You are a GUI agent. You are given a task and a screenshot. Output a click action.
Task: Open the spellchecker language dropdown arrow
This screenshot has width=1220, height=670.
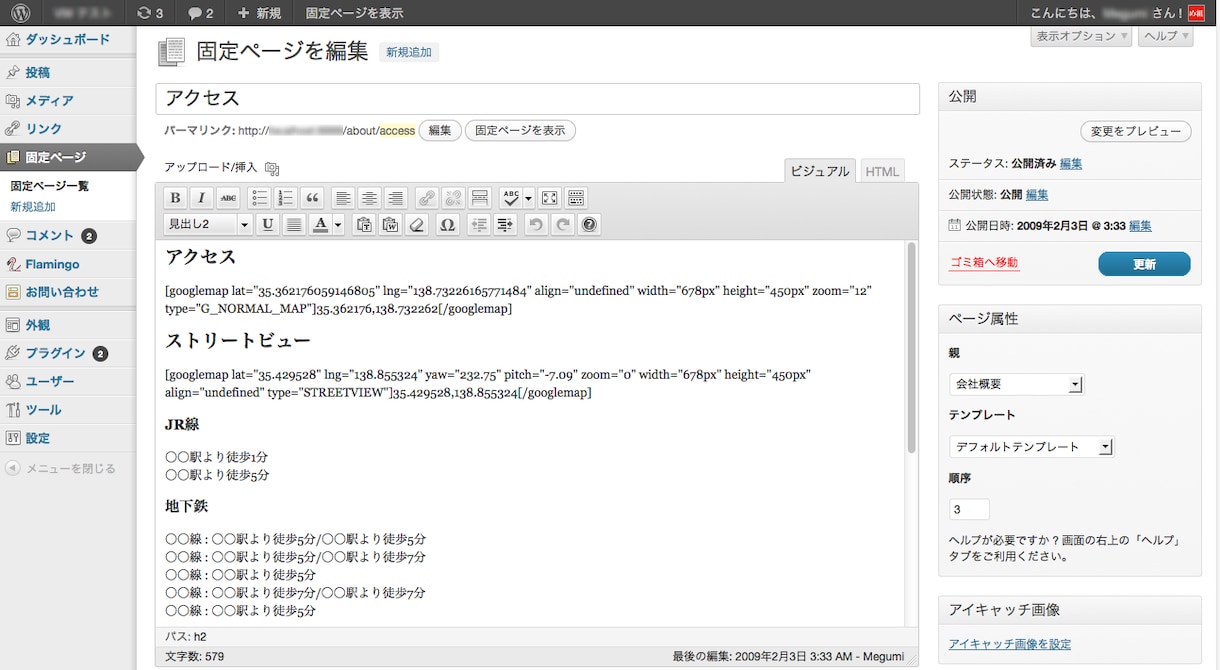pyautogui.click(x=528, y=198)
